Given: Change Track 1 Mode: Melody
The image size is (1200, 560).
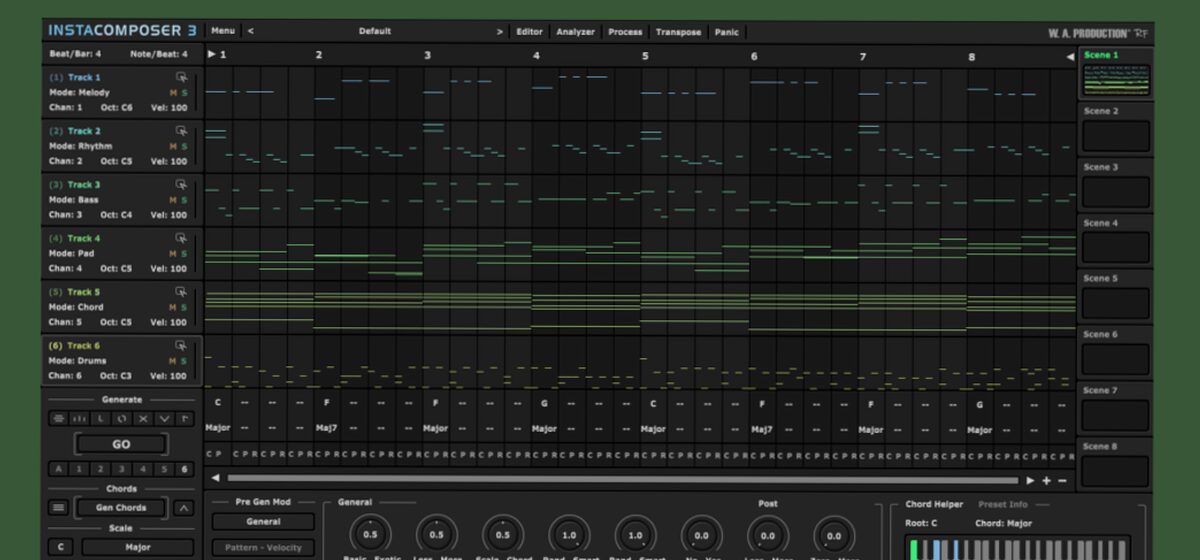Looking at the screenshot, I should click(x=79, y=92).
